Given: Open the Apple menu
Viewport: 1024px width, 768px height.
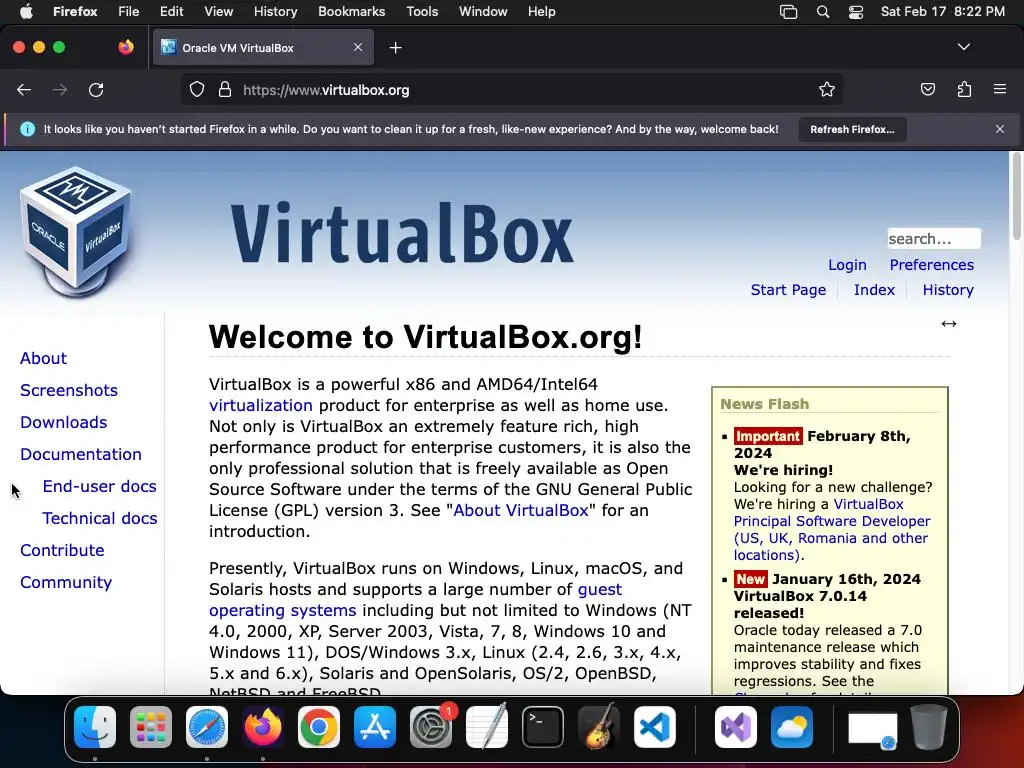Looking at the screenshot, I should pyautogui.click(x=26, y=12).
